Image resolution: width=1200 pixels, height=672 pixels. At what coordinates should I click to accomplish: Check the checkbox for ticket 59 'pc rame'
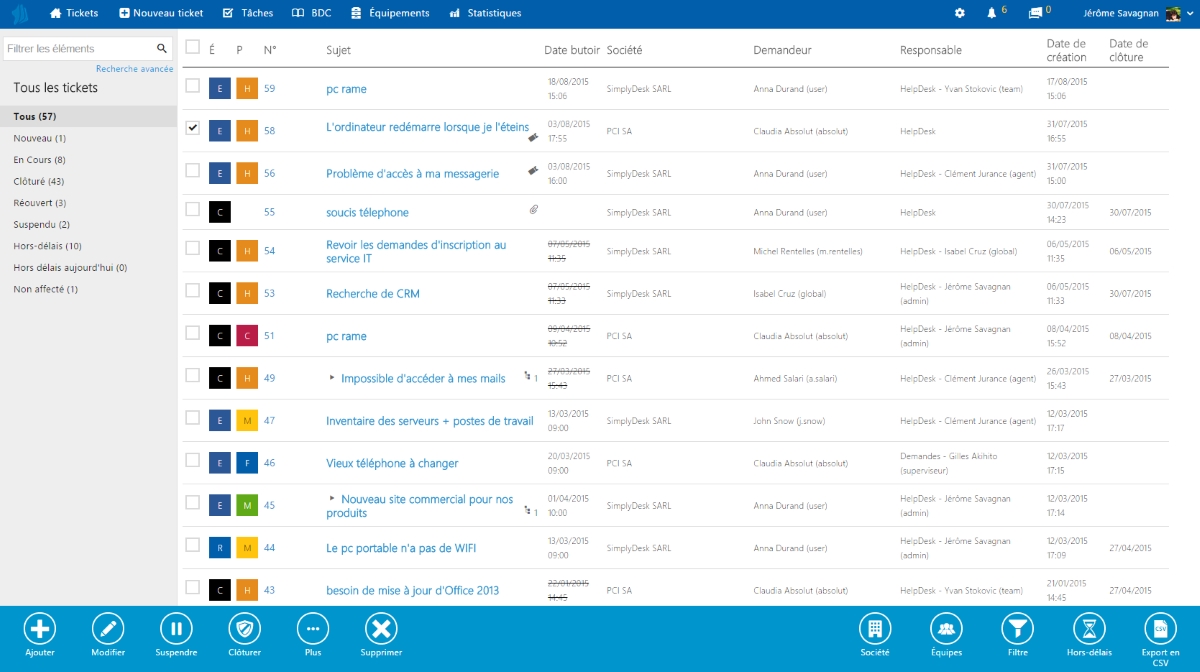(192, 87)
